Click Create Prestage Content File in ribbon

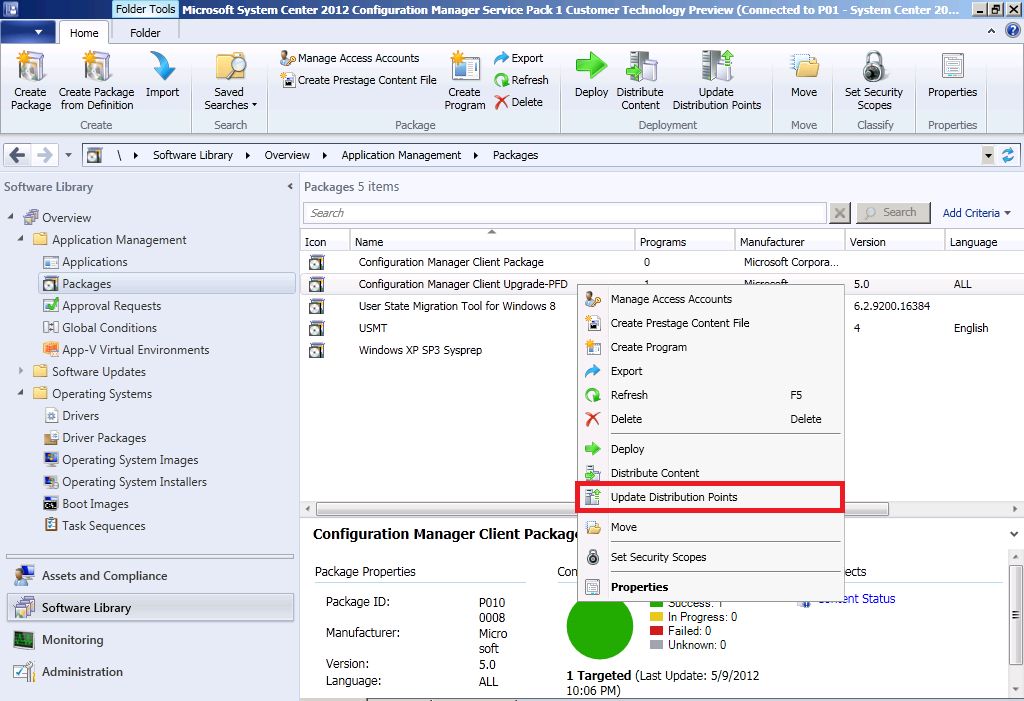pyautogui.click(x=359, y=80)
